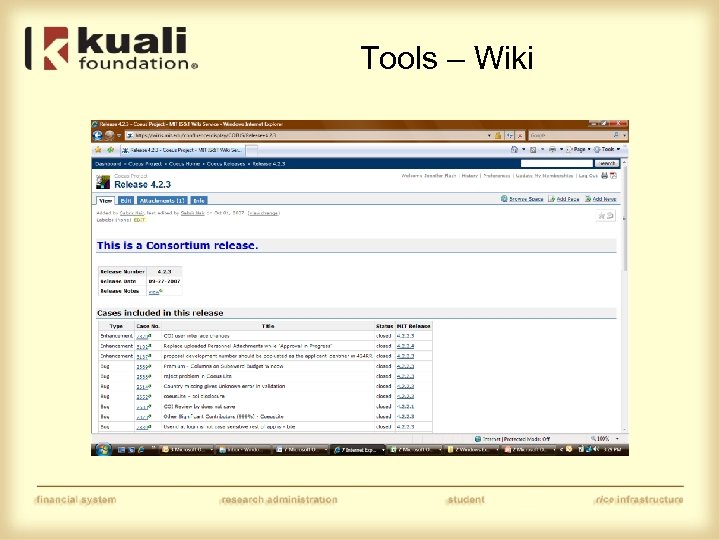The height and width of the screenshot is (540, 720).
Task: Click the Title column header
Action: point(268,326)
